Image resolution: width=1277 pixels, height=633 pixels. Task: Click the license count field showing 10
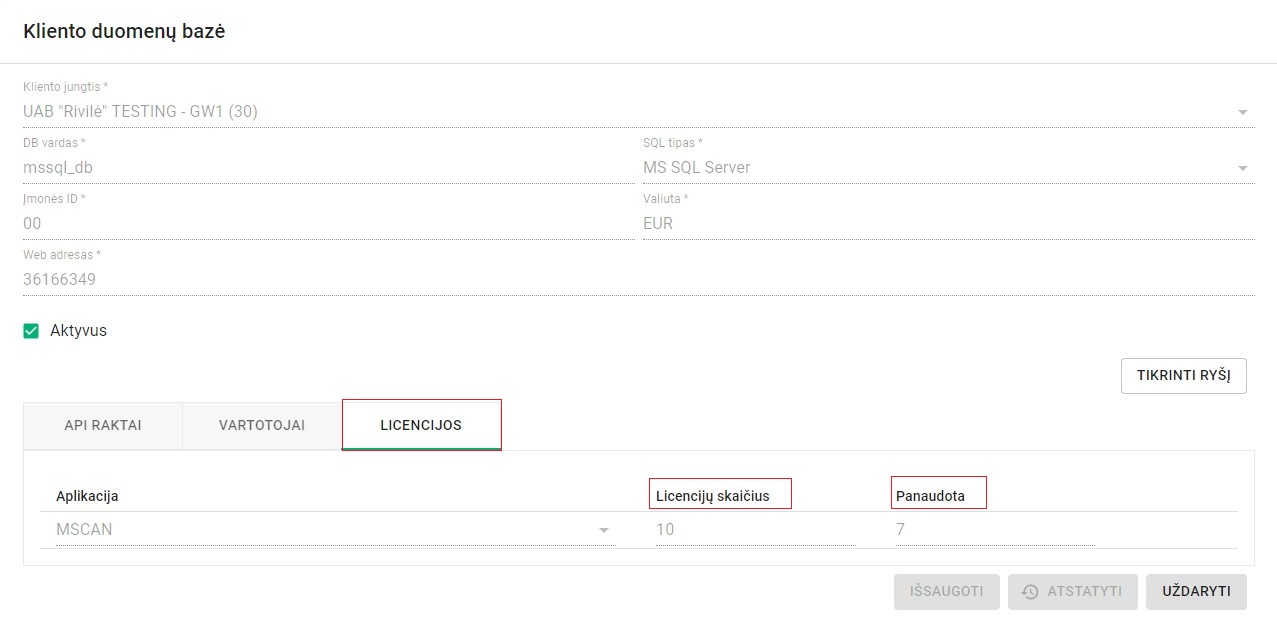click(755, 530)
